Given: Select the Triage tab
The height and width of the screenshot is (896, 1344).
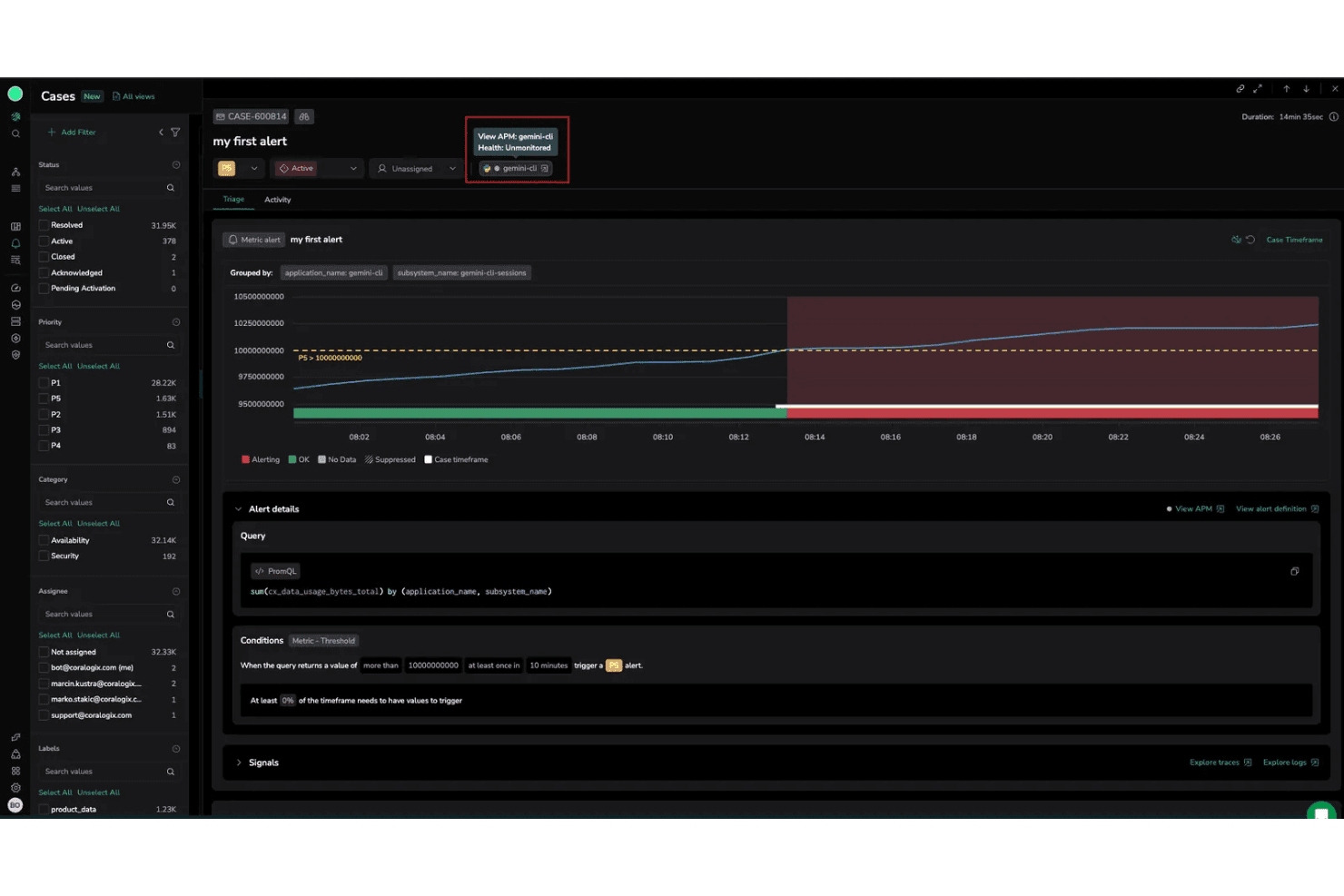Looking at the screenshot, I should [x=233, y=200].
